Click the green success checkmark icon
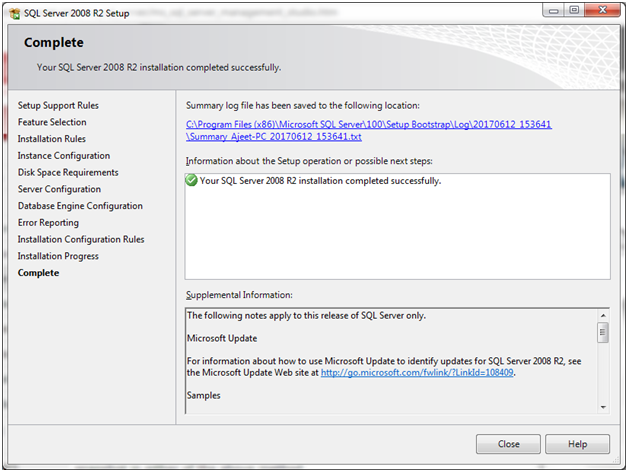The height and width of the screenshot is (472, 628). pyautogui.click(x=192, y=181)
